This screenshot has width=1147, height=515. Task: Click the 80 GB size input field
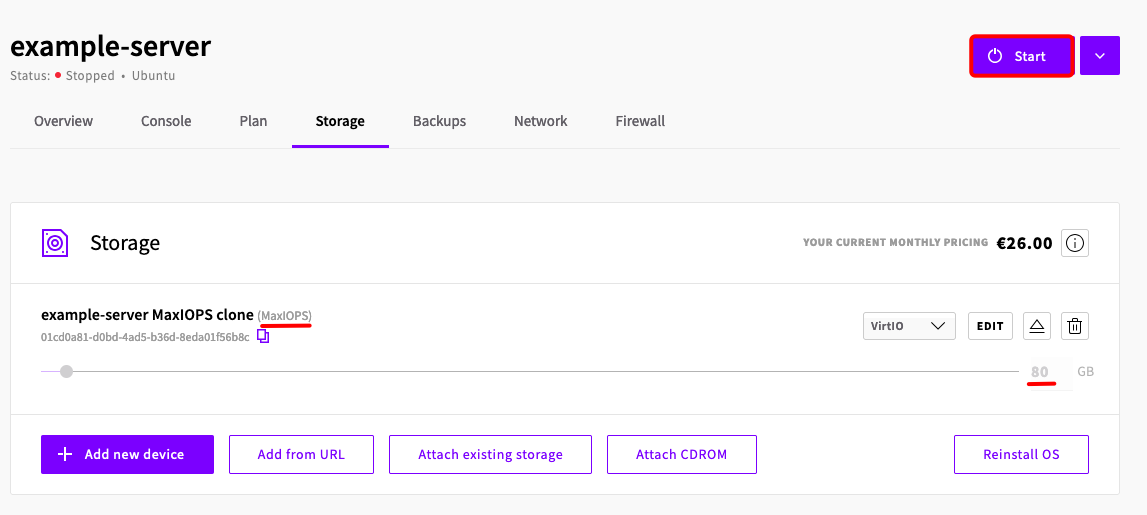(1049, 372)
